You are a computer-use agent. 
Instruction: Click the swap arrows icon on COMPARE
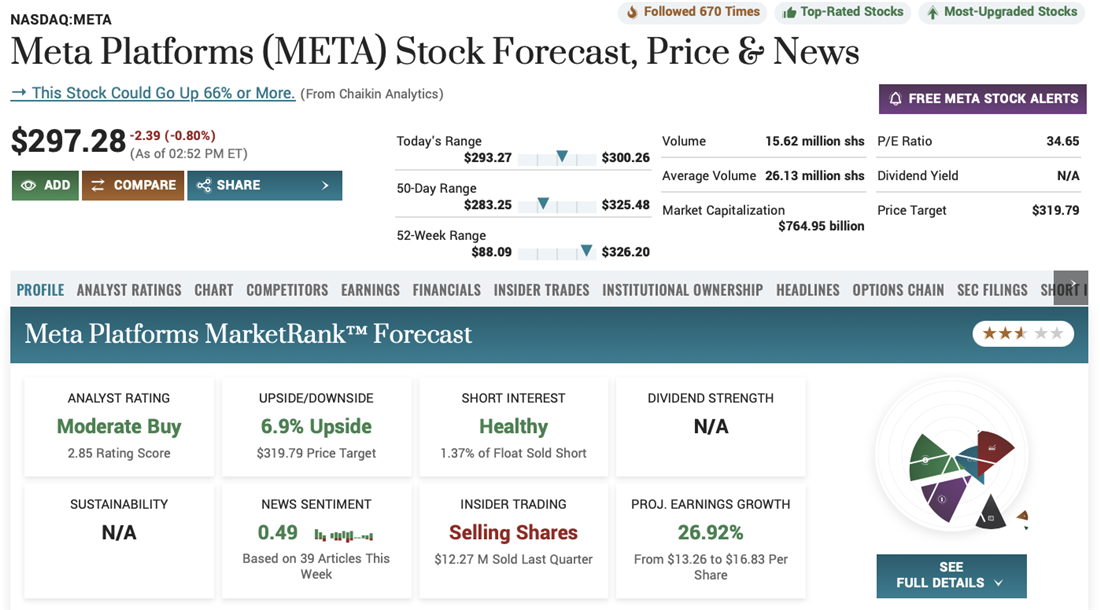[98, 185]
